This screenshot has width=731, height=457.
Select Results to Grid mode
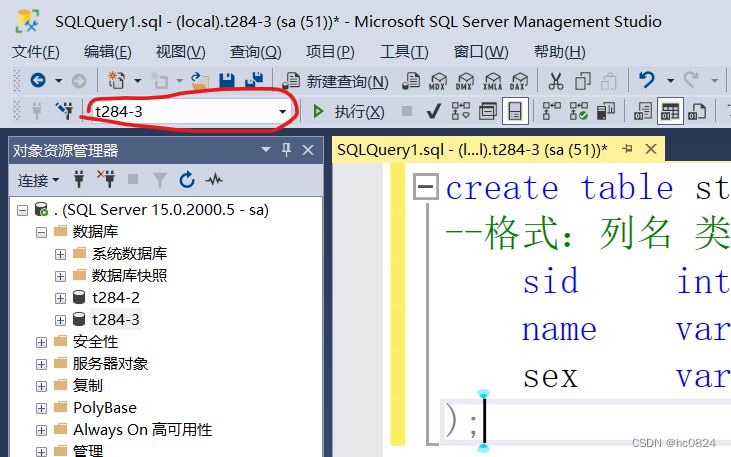tap(670, 111)
